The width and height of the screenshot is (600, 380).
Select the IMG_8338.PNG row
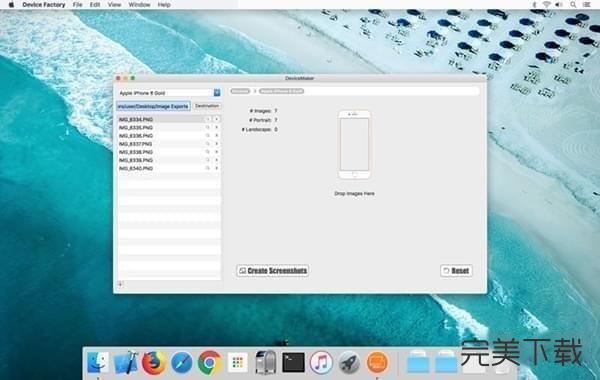(x=169, y=152)
